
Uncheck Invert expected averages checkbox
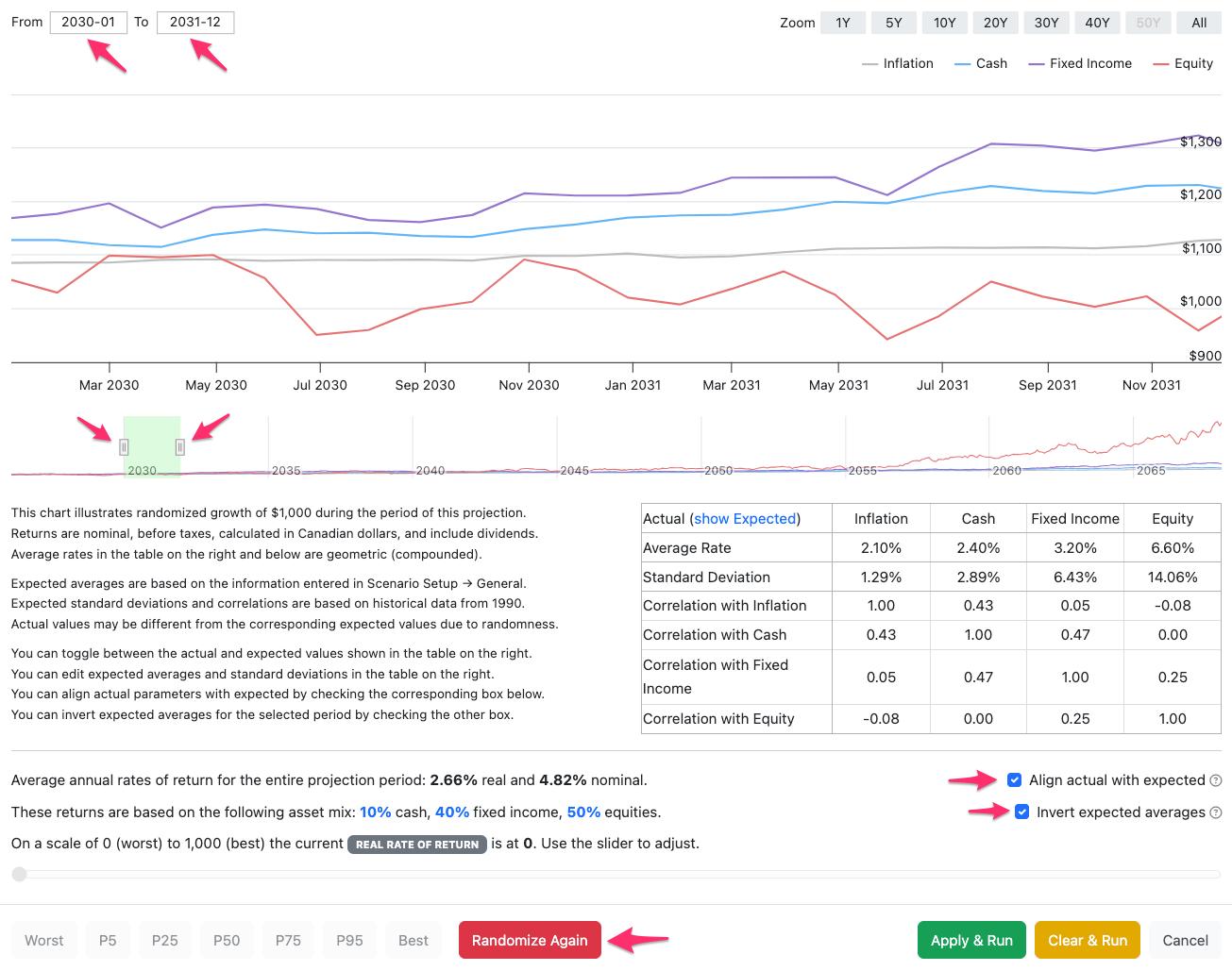tap(1021, 812)
